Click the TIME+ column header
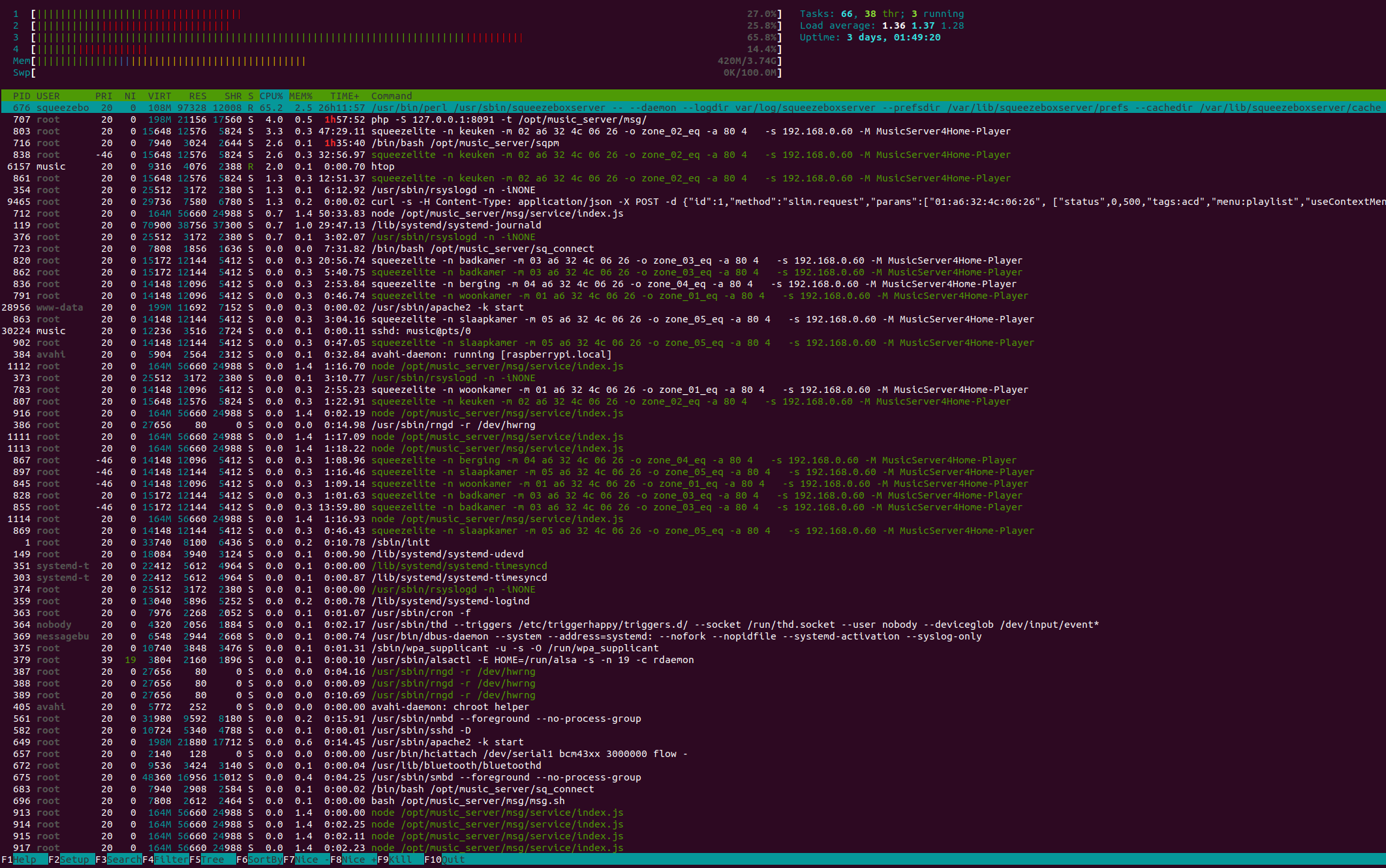 tap(345, 96)
